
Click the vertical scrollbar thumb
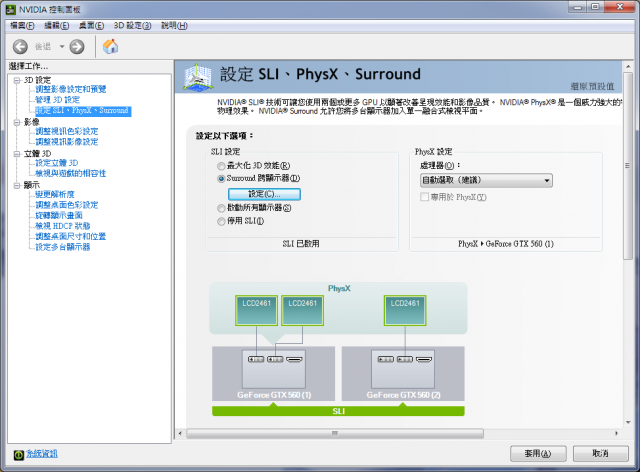(x=628, y=166)
